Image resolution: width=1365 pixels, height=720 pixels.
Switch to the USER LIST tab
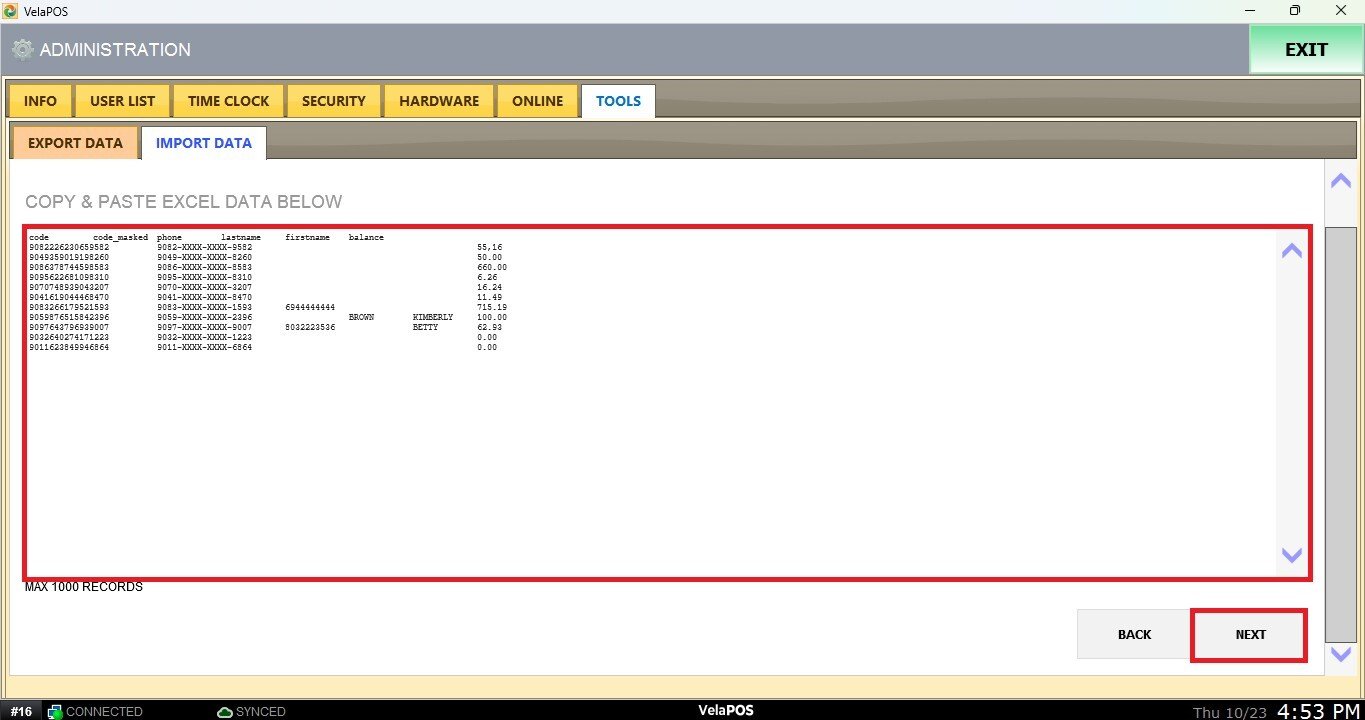pos(122,101)
